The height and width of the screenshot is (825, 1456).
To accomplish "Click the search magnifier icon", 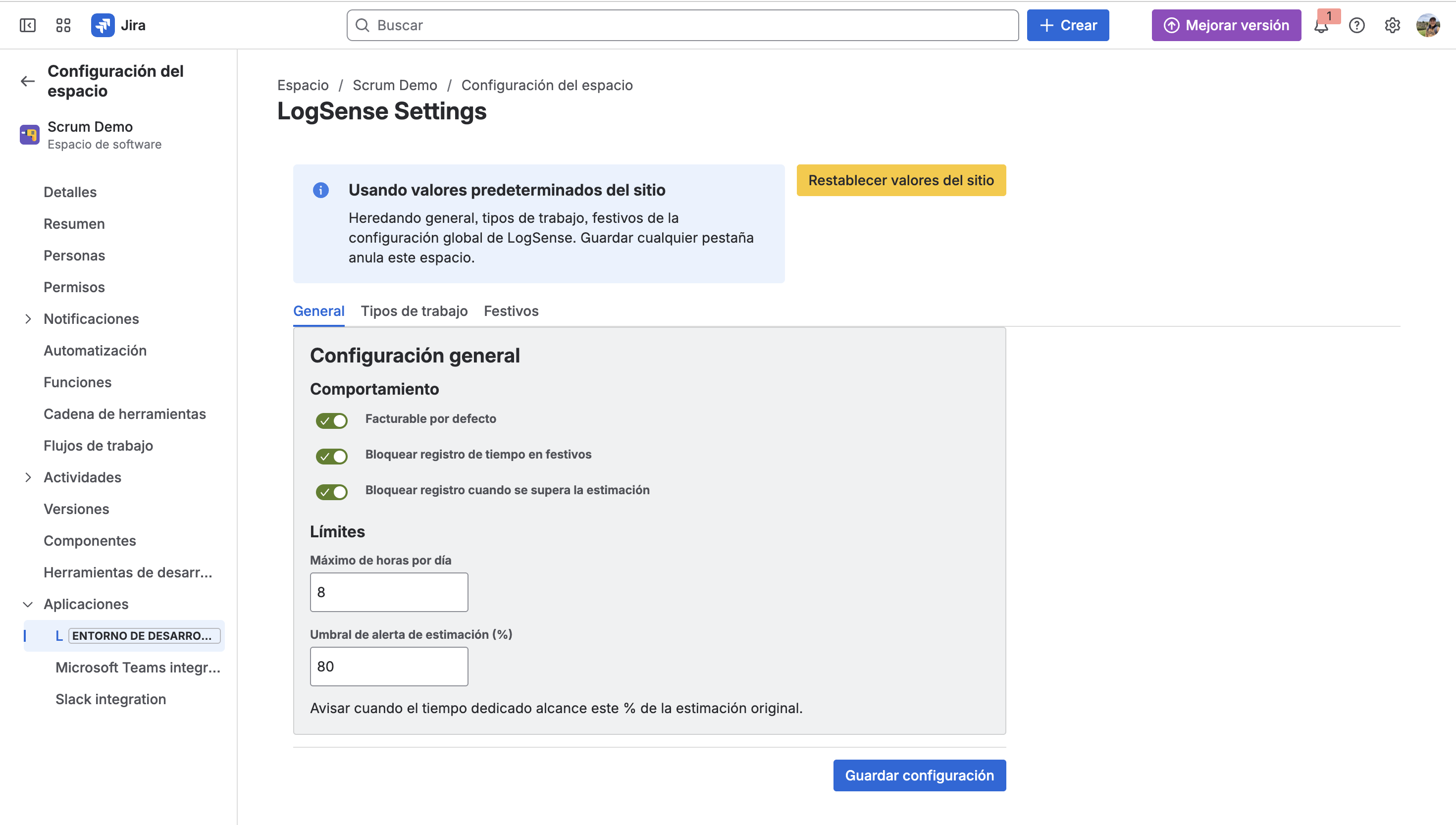I will [x=363, y=25].
